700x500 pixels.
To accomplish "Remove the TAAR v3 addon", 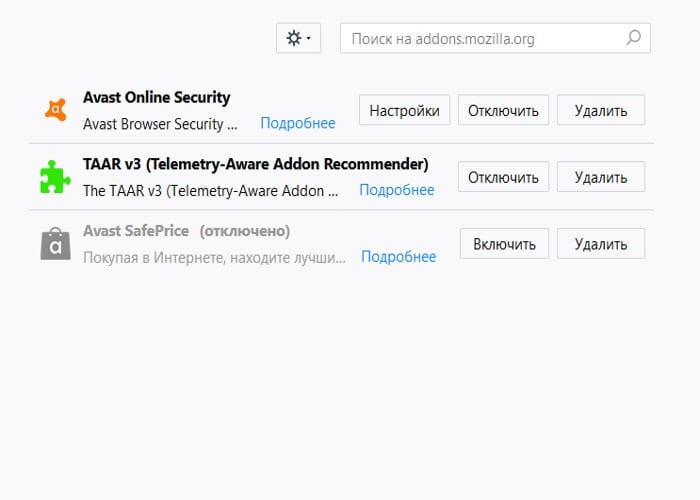I will tap(601, 177).
